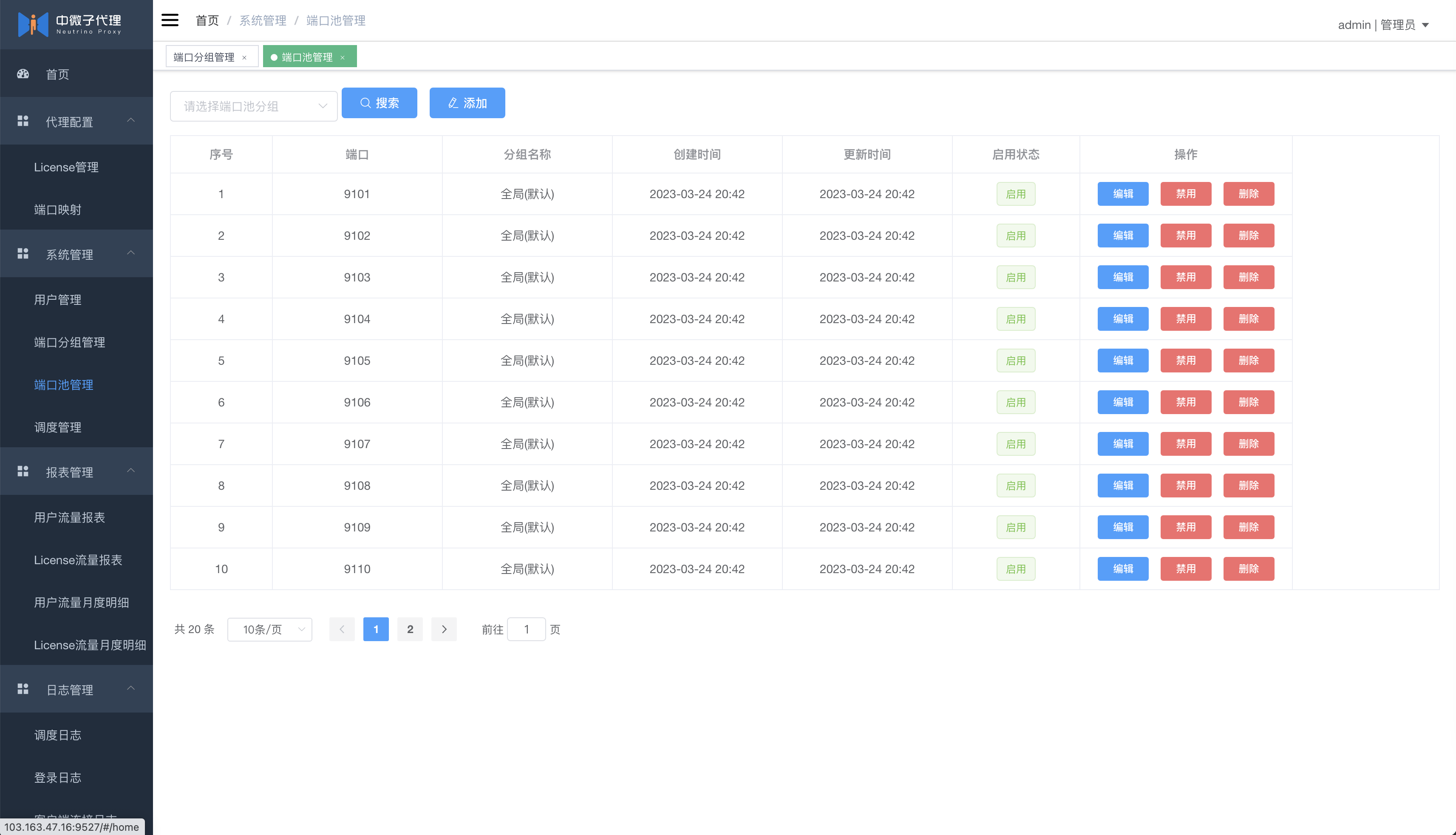Close the 端口池管理 tab with its x
This screenshot has height=835, width=1456.
343,57
